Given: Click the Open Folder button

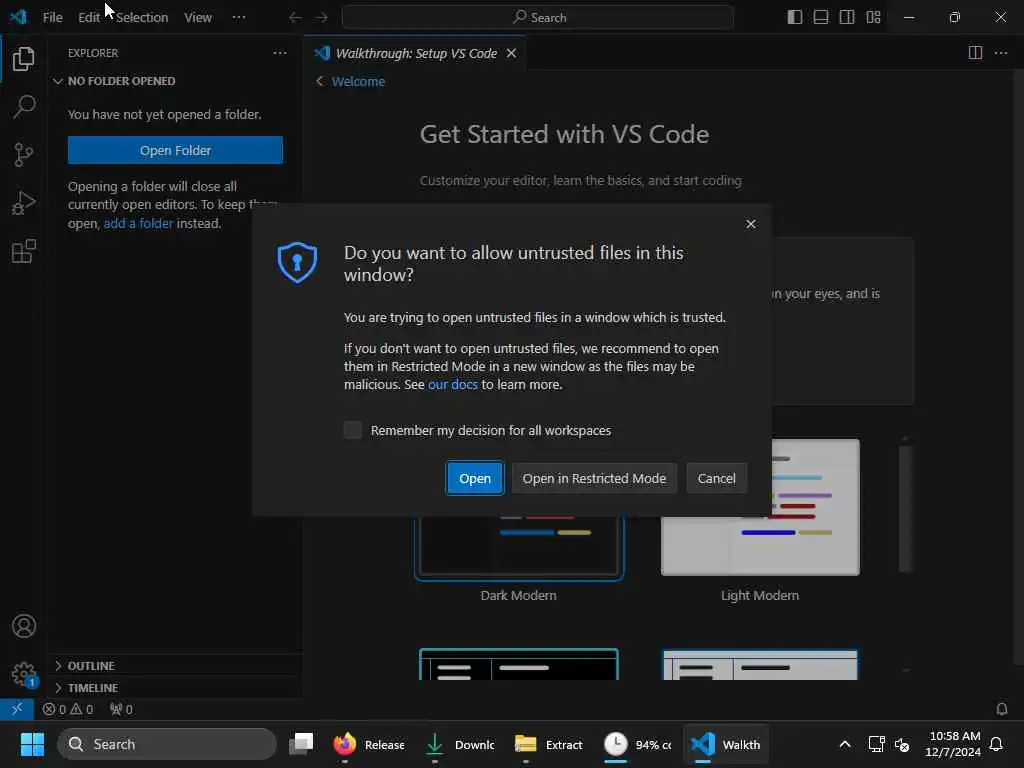Looking at the screenshot, I should point(175,150).
